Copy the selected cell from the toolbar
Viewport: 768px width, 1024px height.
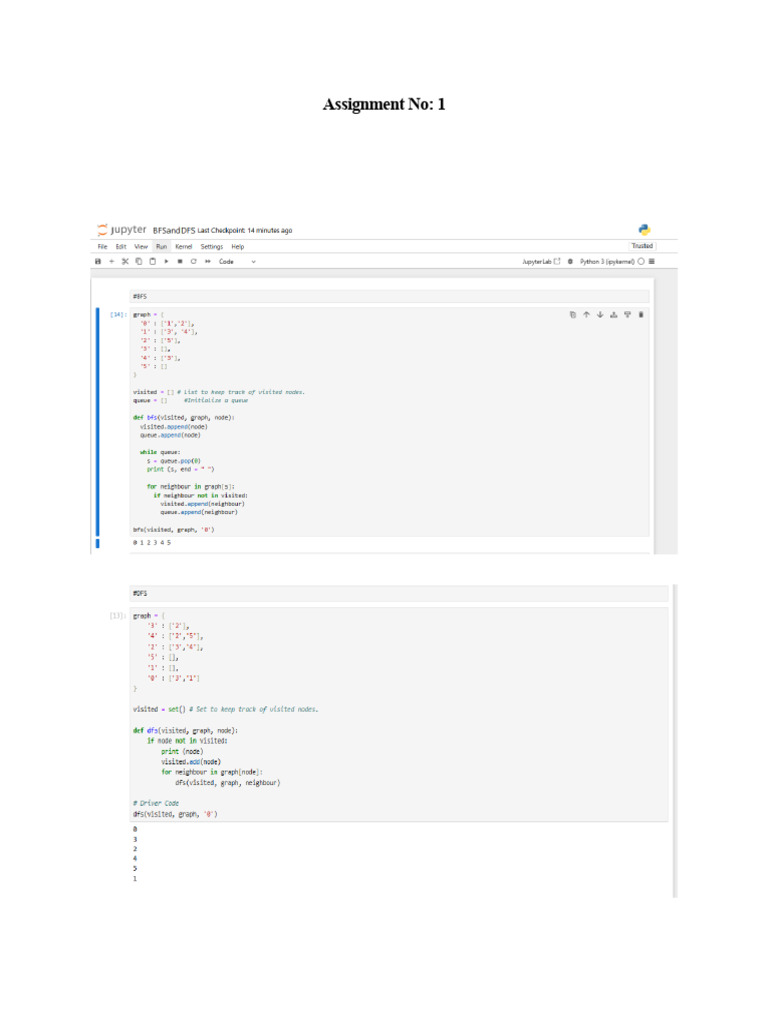point(138,261)
